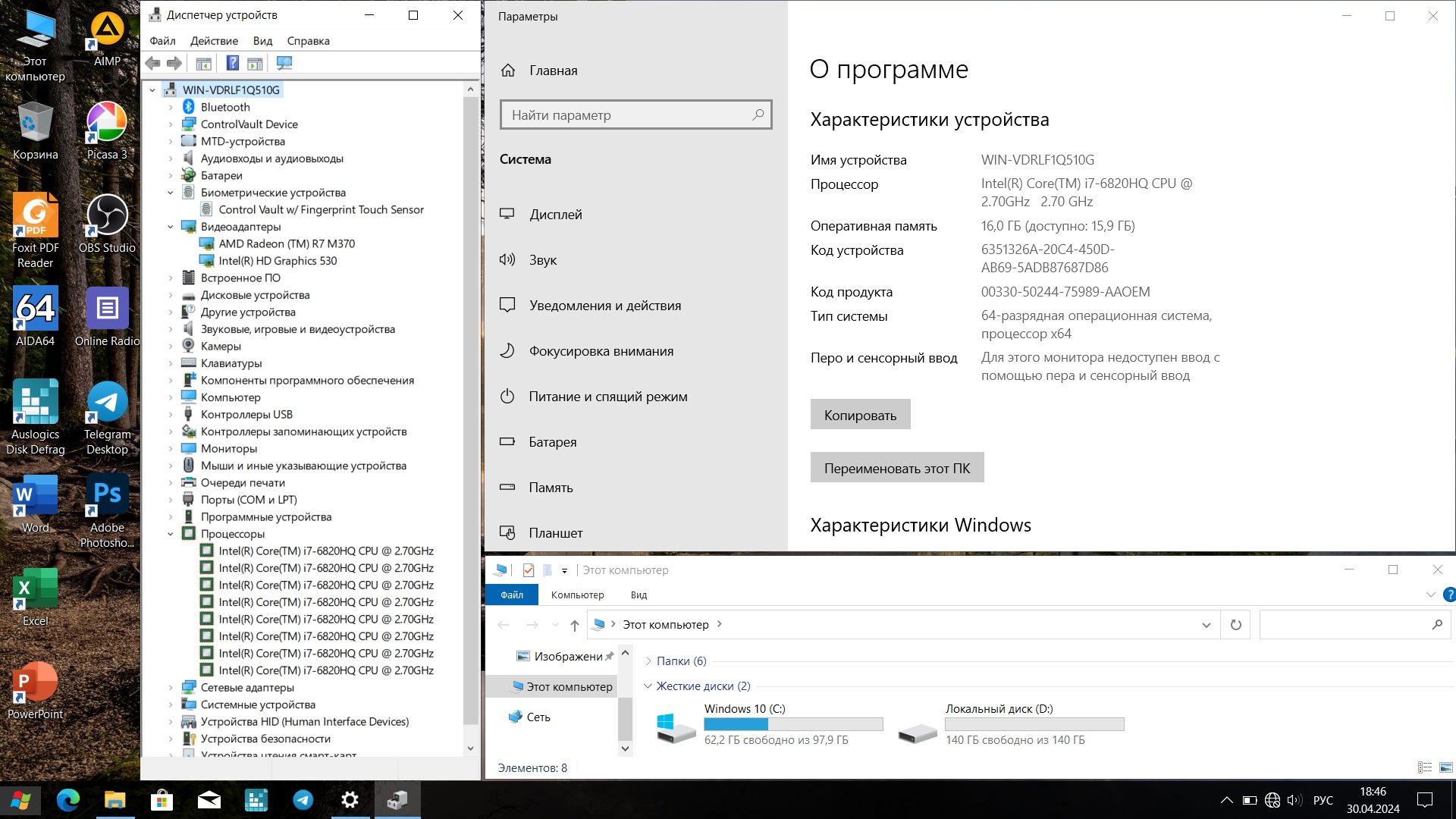Image resolution: width=1456 pixels, height=819 pixels.
Task: Select AIDA64 desktop icon
Action: [35, 317]
